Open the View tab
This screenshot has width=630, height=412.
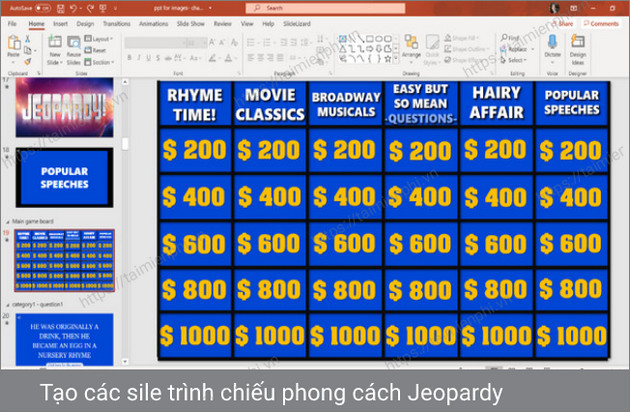click(247, 24)
